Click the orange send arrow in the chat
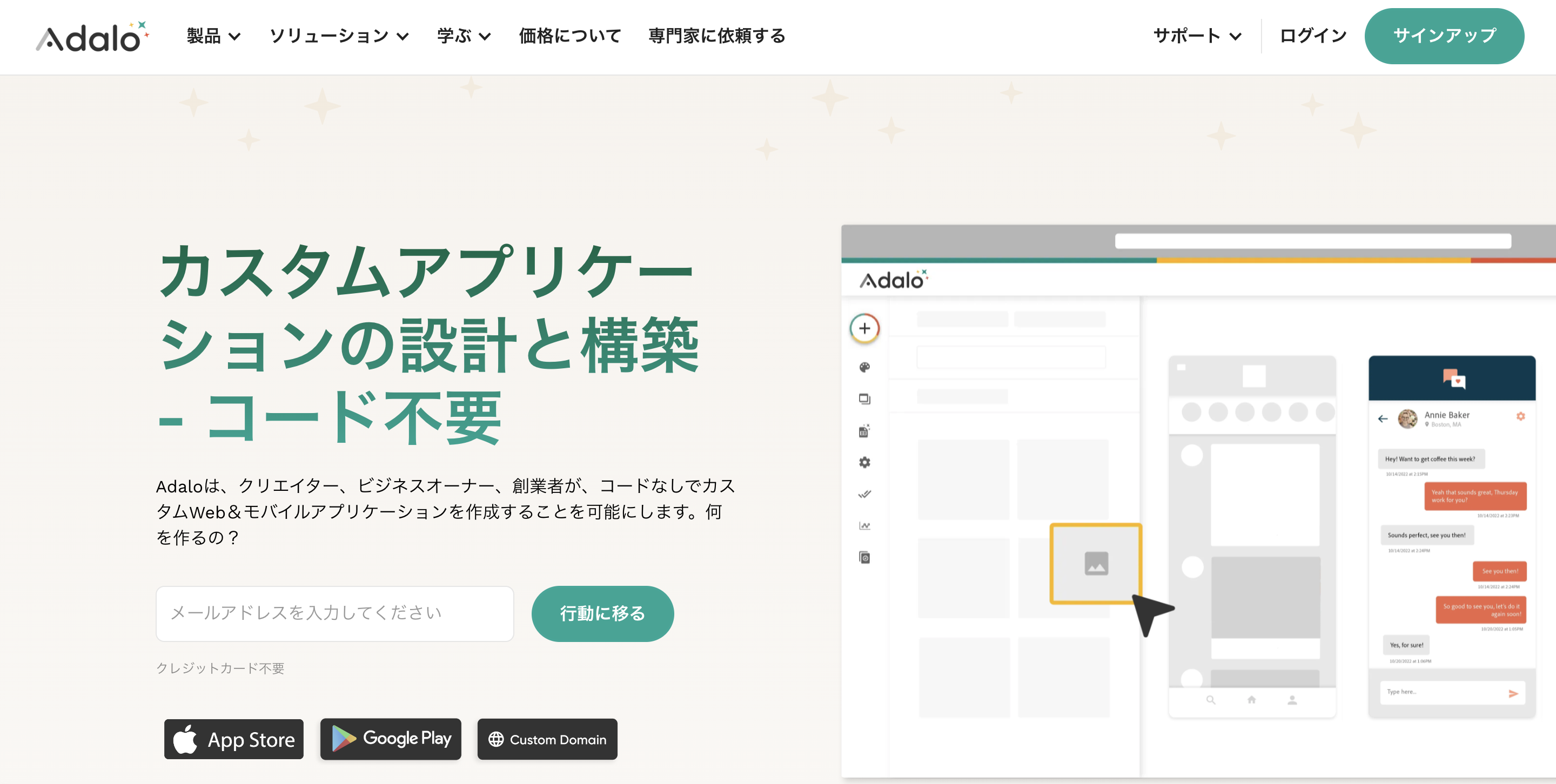The image size is (1556, 784). click(1513, 693)
